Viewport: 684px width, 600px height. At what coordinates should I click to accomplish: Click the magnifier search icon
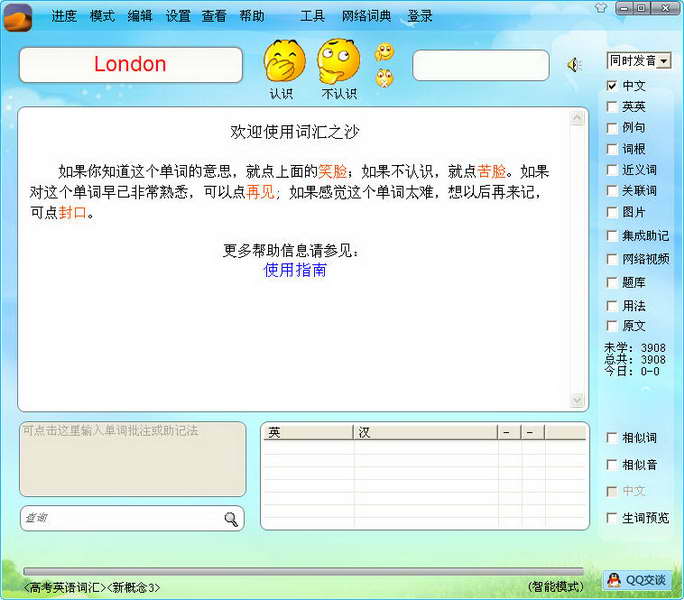[231, 519]
